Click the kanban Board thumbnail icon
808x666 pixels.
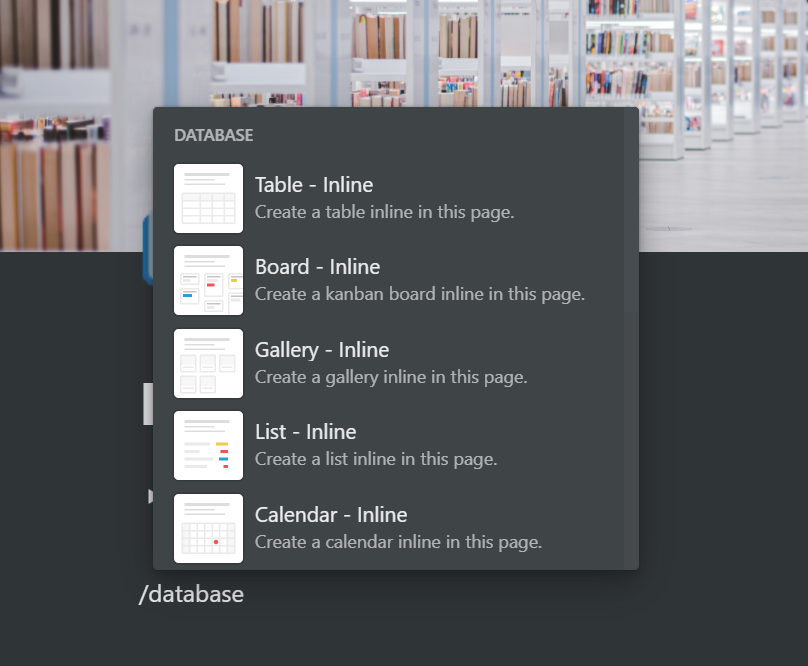208,280
